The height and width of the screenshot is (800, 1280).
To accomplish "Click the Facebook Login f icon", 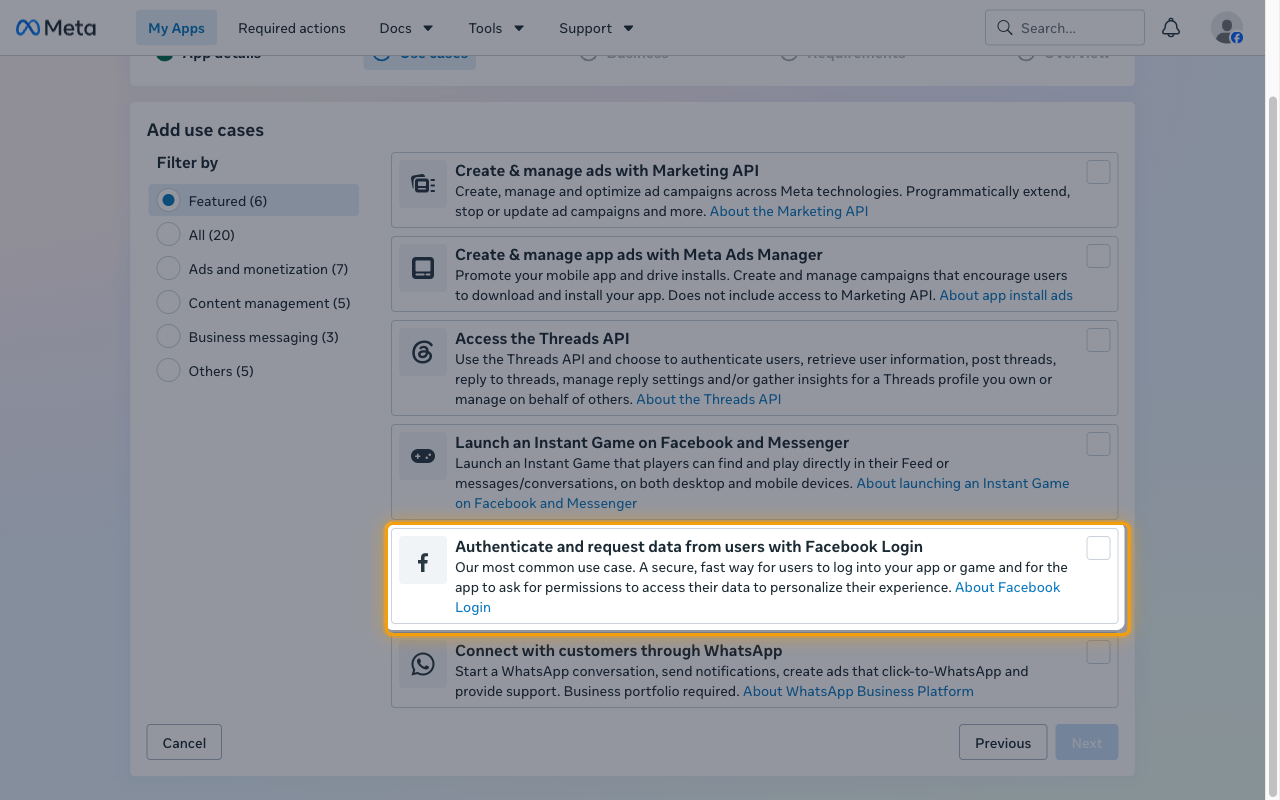I will coord(423,560).
